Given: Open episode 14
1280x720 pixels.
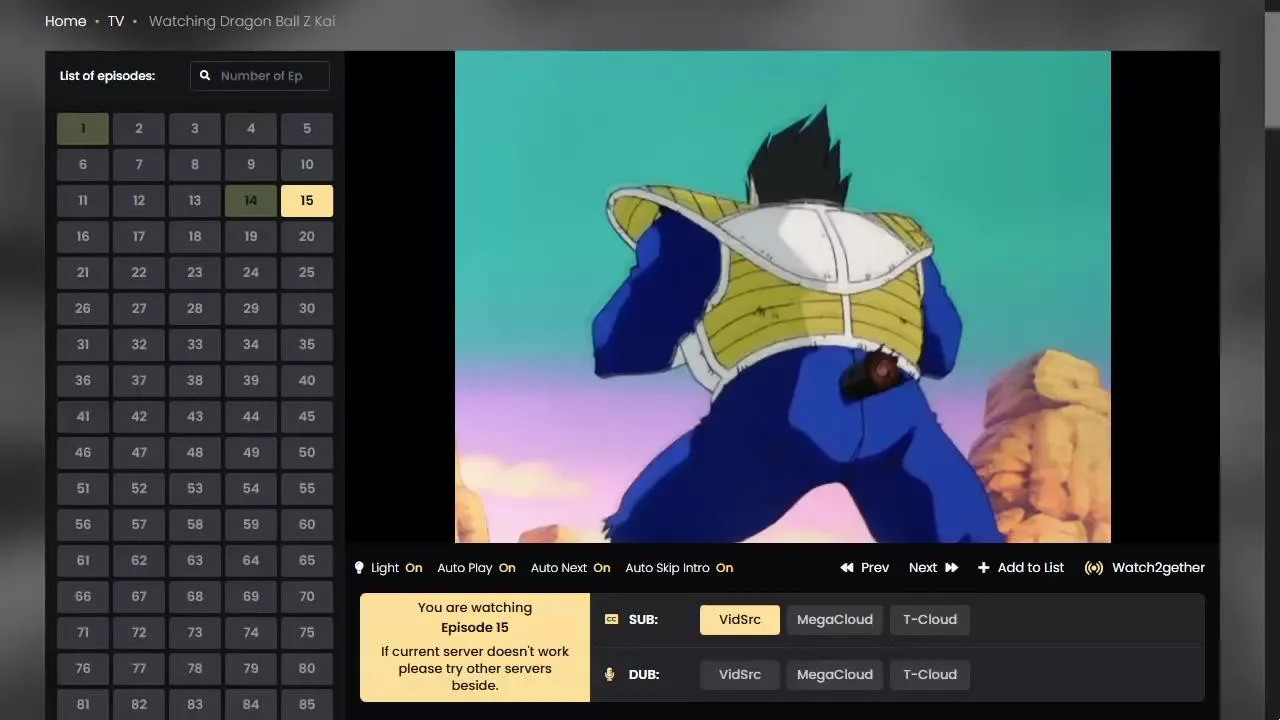Looking at the screenshot, I should point(251,201).
